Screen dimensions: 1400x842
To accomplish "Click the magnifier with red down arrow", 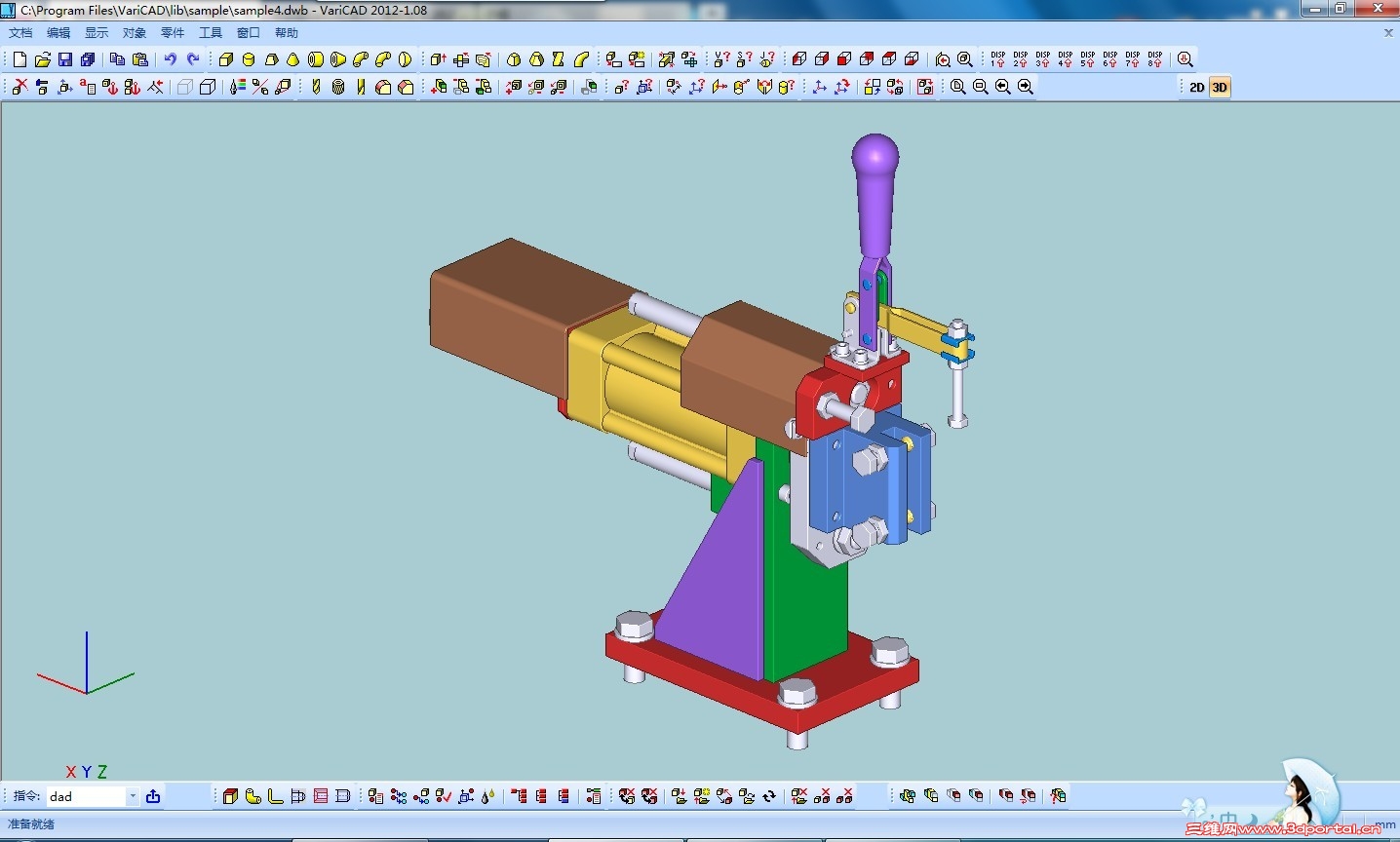I will tap(1186, 59).
